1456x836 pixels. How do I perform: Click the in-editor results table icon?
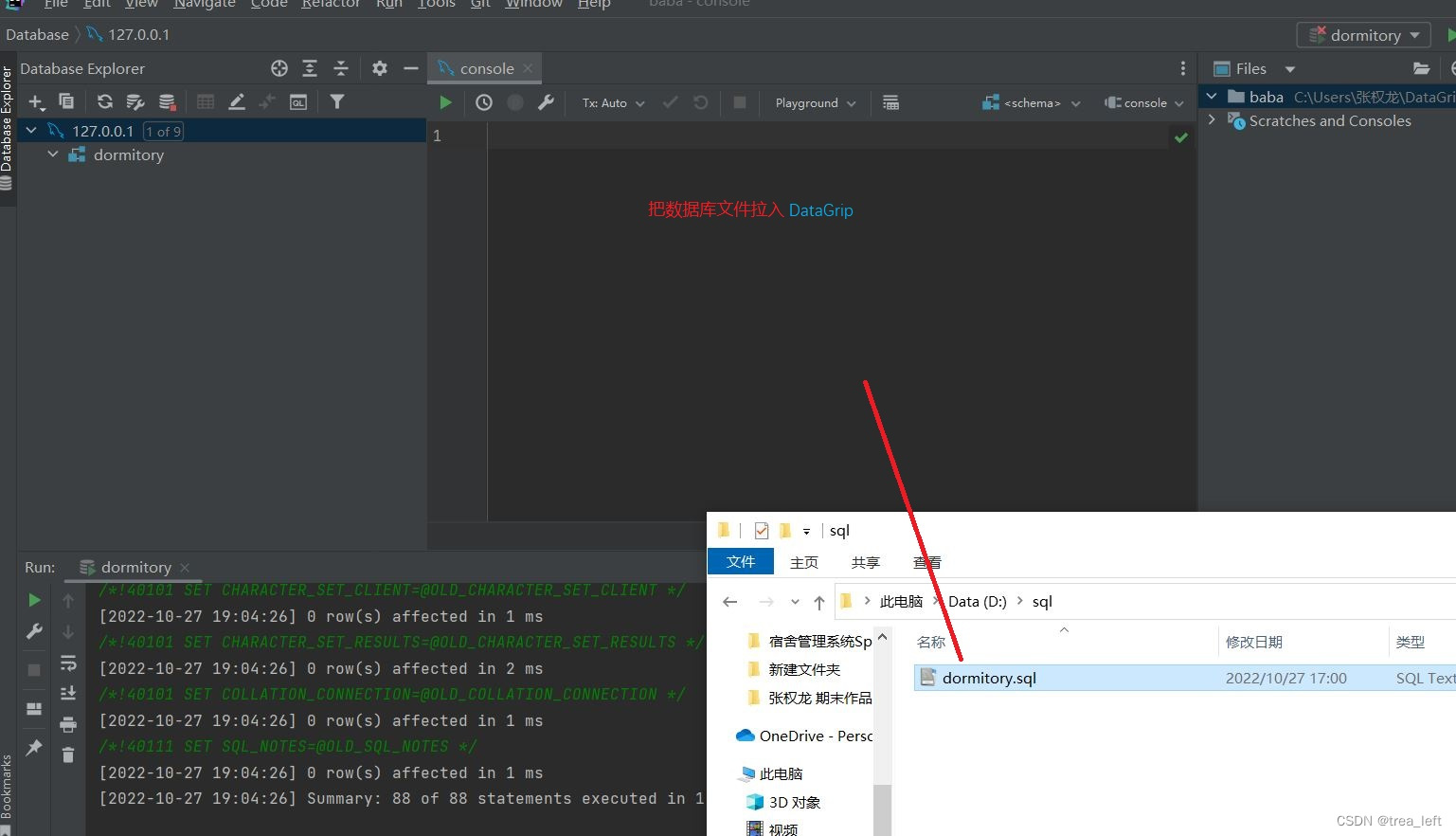tap(890, 102)
